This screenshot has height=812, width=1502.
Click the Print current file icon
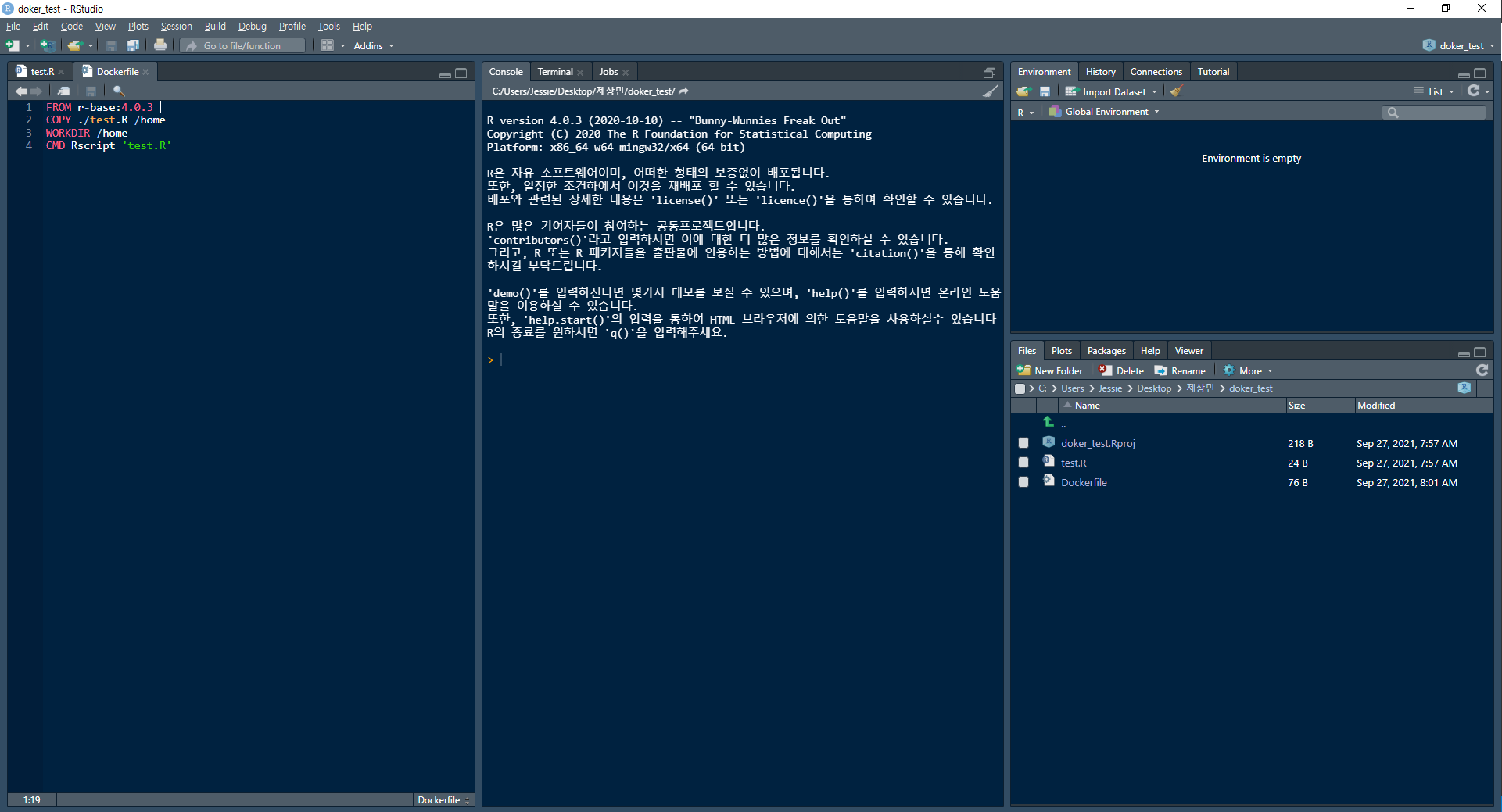[x=160, y=45]
